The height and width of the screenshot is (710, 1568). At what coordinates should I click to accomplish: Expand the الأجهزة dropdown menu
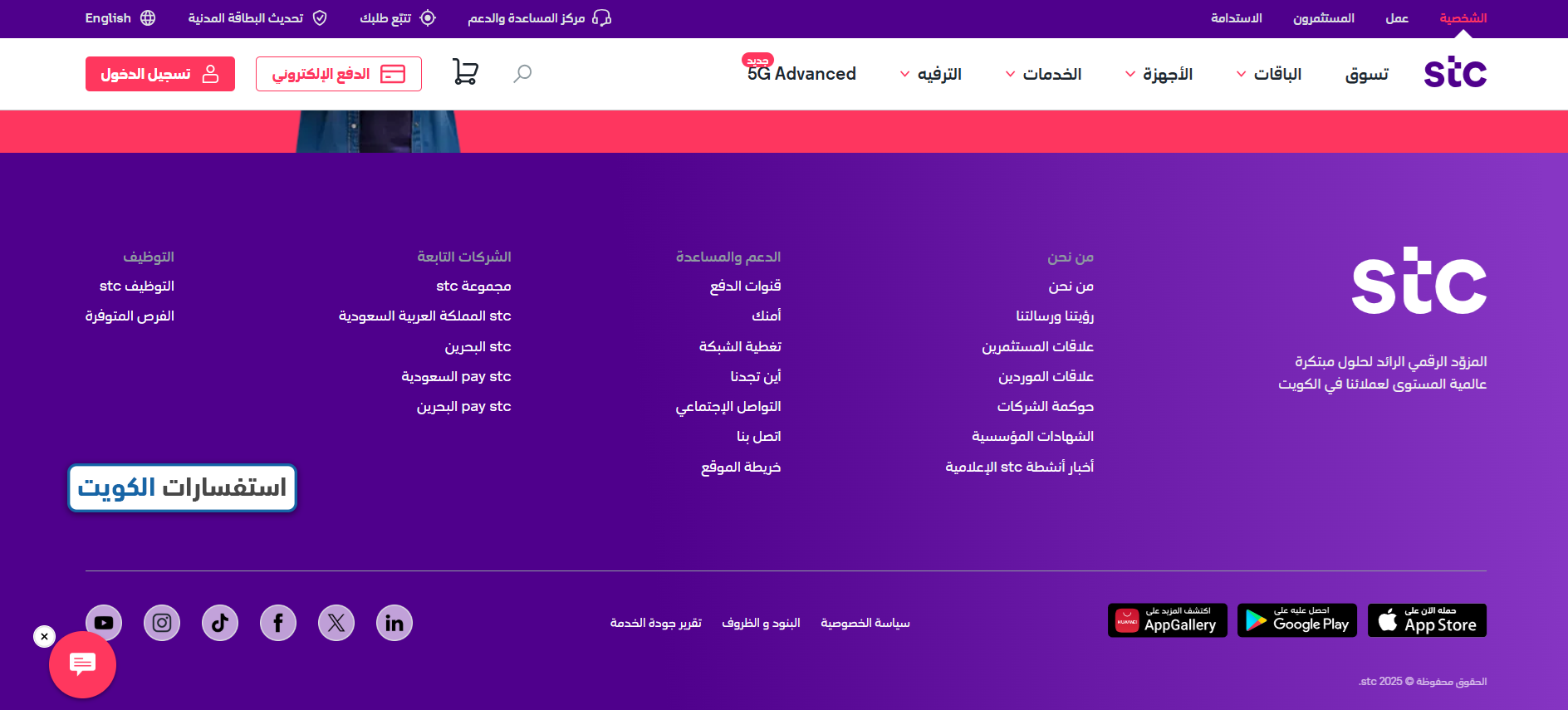pyautogui.click(x=1159, y=74)
